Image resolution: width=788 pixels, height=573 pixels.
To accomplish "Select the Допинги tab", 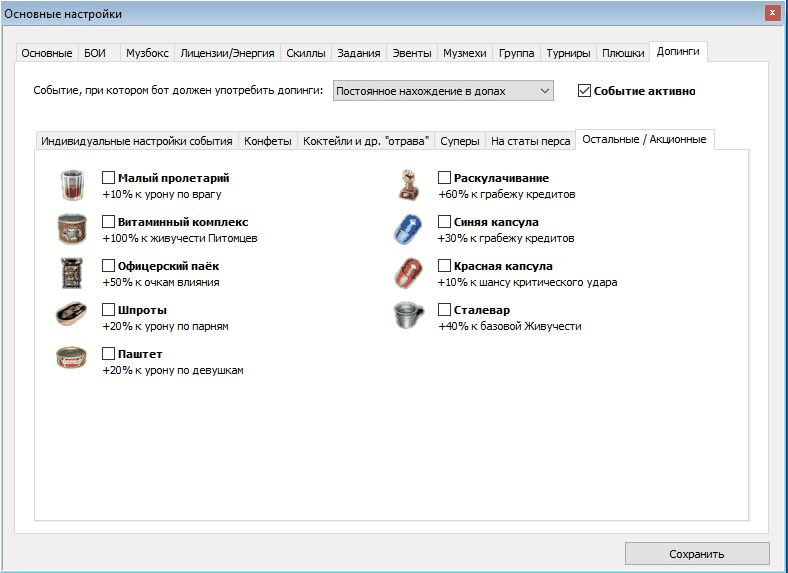I will coord(678,51).
